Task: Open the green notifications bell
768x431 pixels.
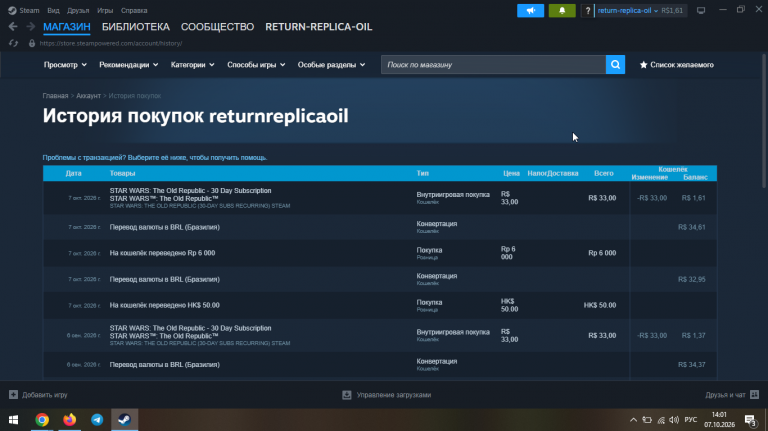Action: coord(562,10)
